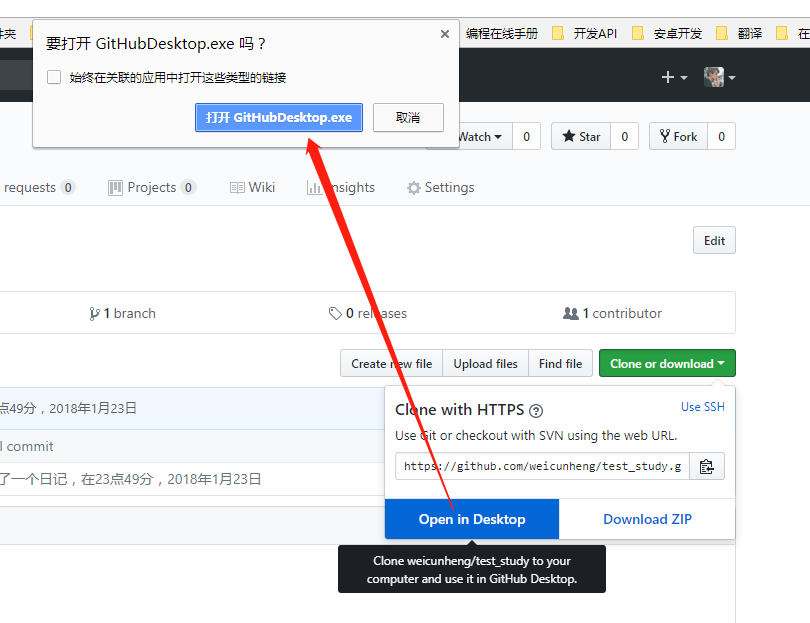The height and width of the screenshot is (623, 810).
Task: Switch to the Insights tab
Action: (x=340, y=188)
